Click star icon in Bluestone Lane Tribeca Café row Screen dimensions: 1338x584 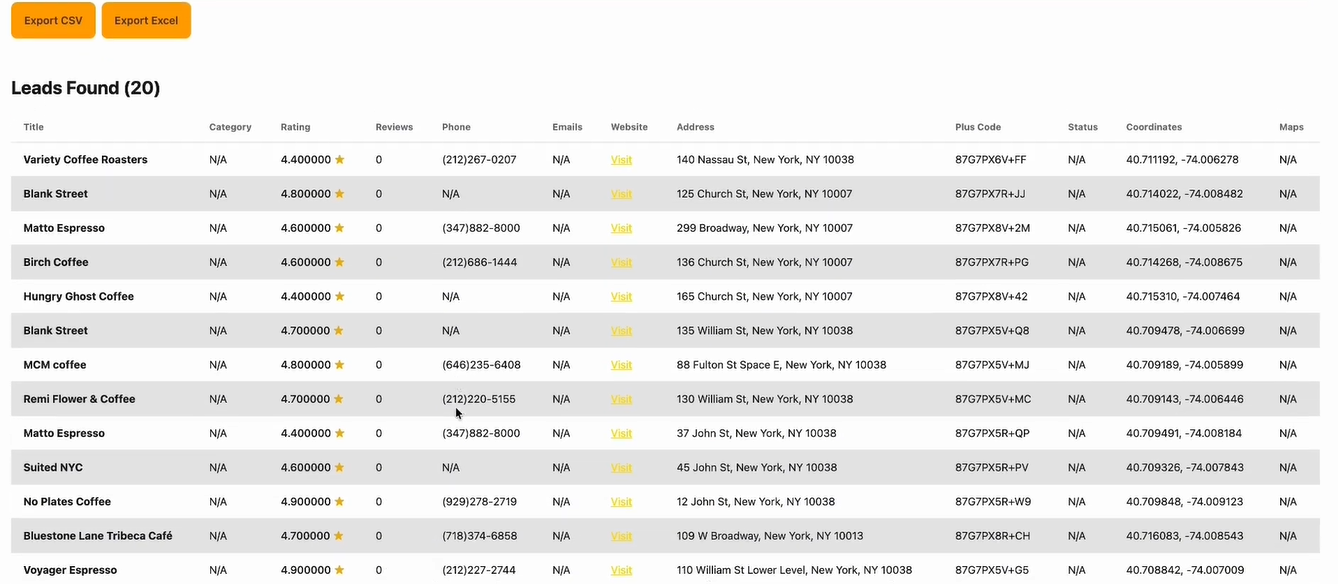[x=340, y=536]
